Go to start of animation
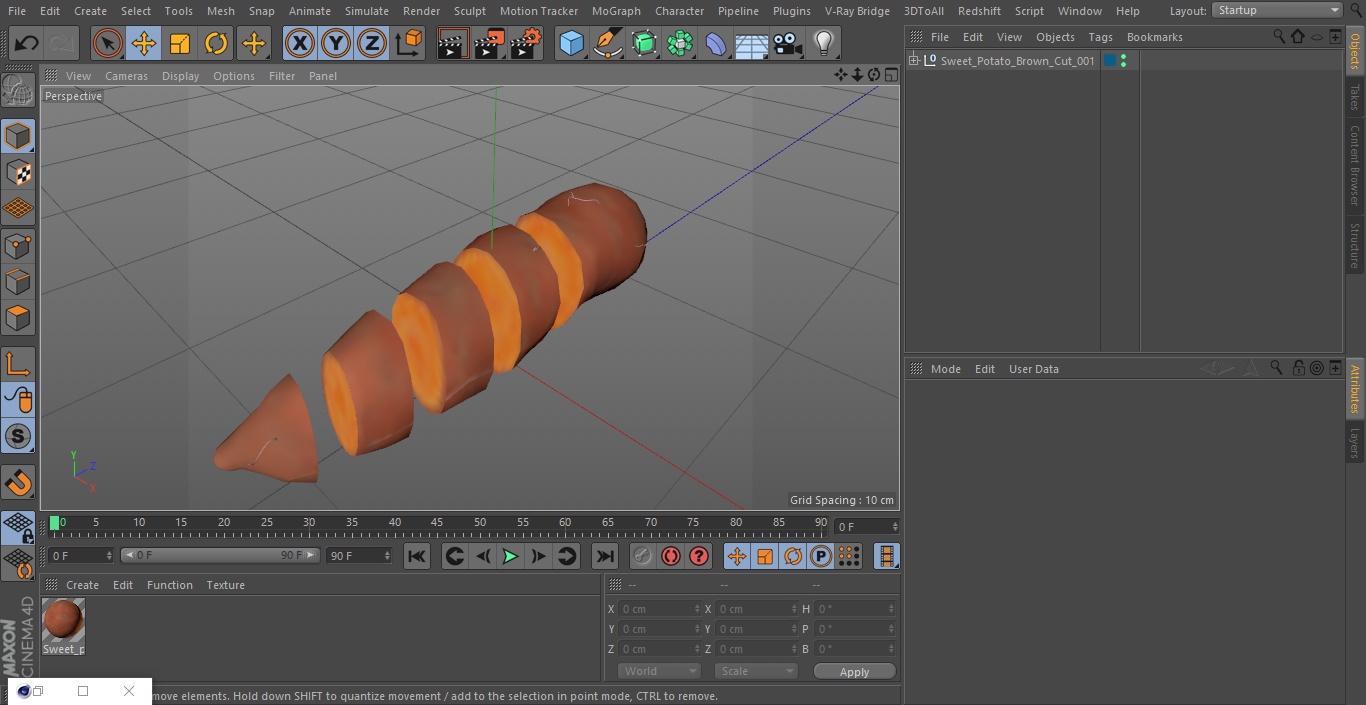 point(417,556)
